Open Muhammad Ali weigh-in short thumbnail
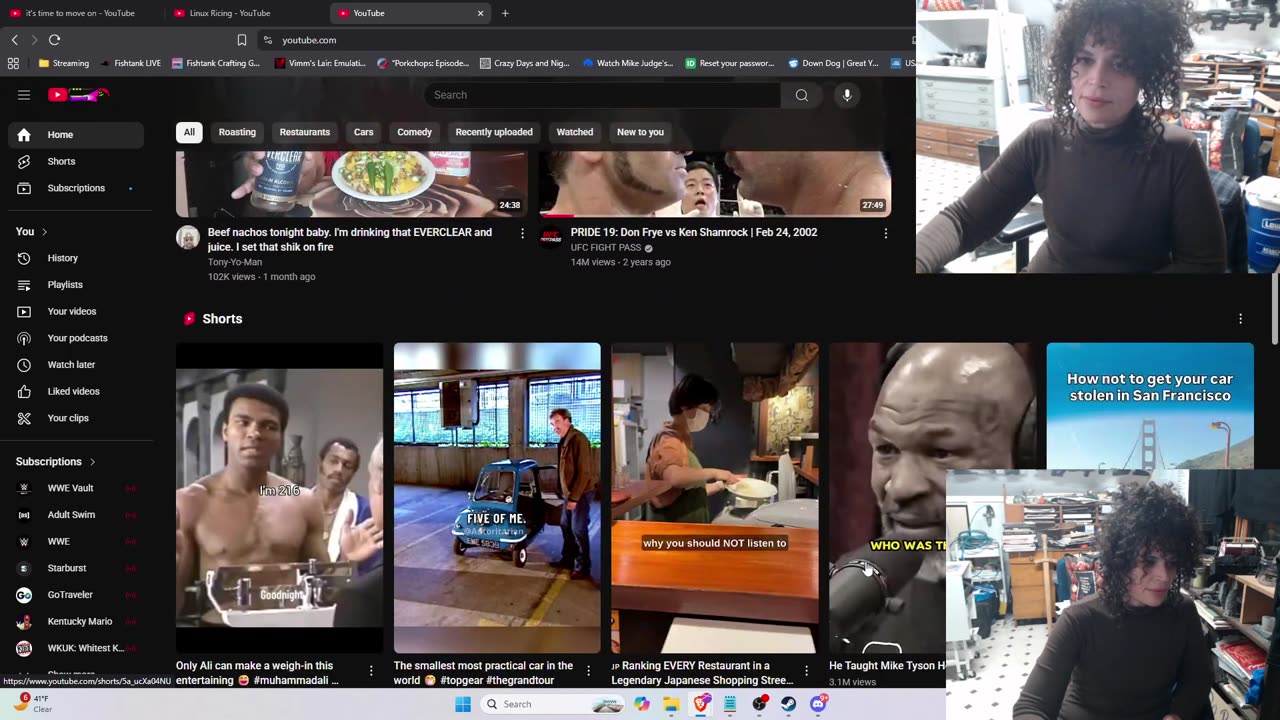 pos(279,498)
